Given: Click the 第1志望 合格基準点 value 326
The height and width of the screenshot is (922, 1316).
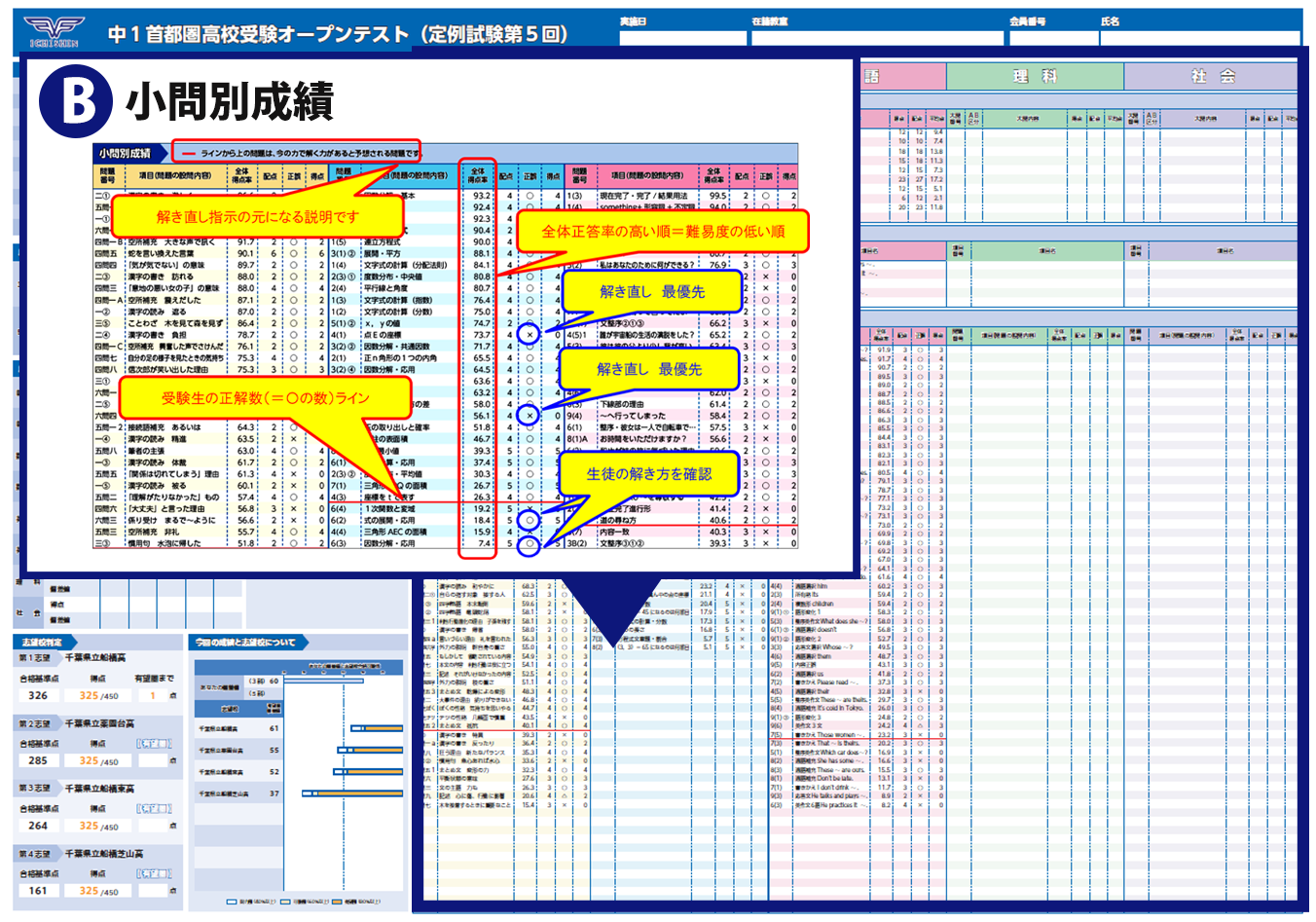Looking at the screenshot, I should pyautogui.click(x=38, y=696).
